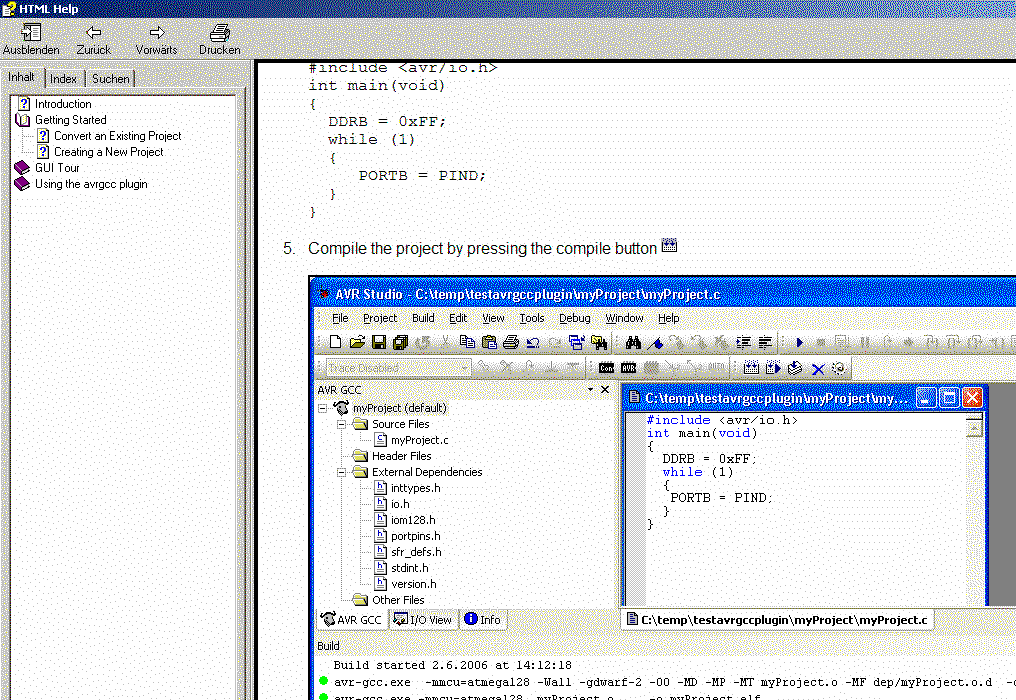Open the Help menu in AVR Studio
1016x700 pixels.
pyautogui.click(x=669, y=318)
